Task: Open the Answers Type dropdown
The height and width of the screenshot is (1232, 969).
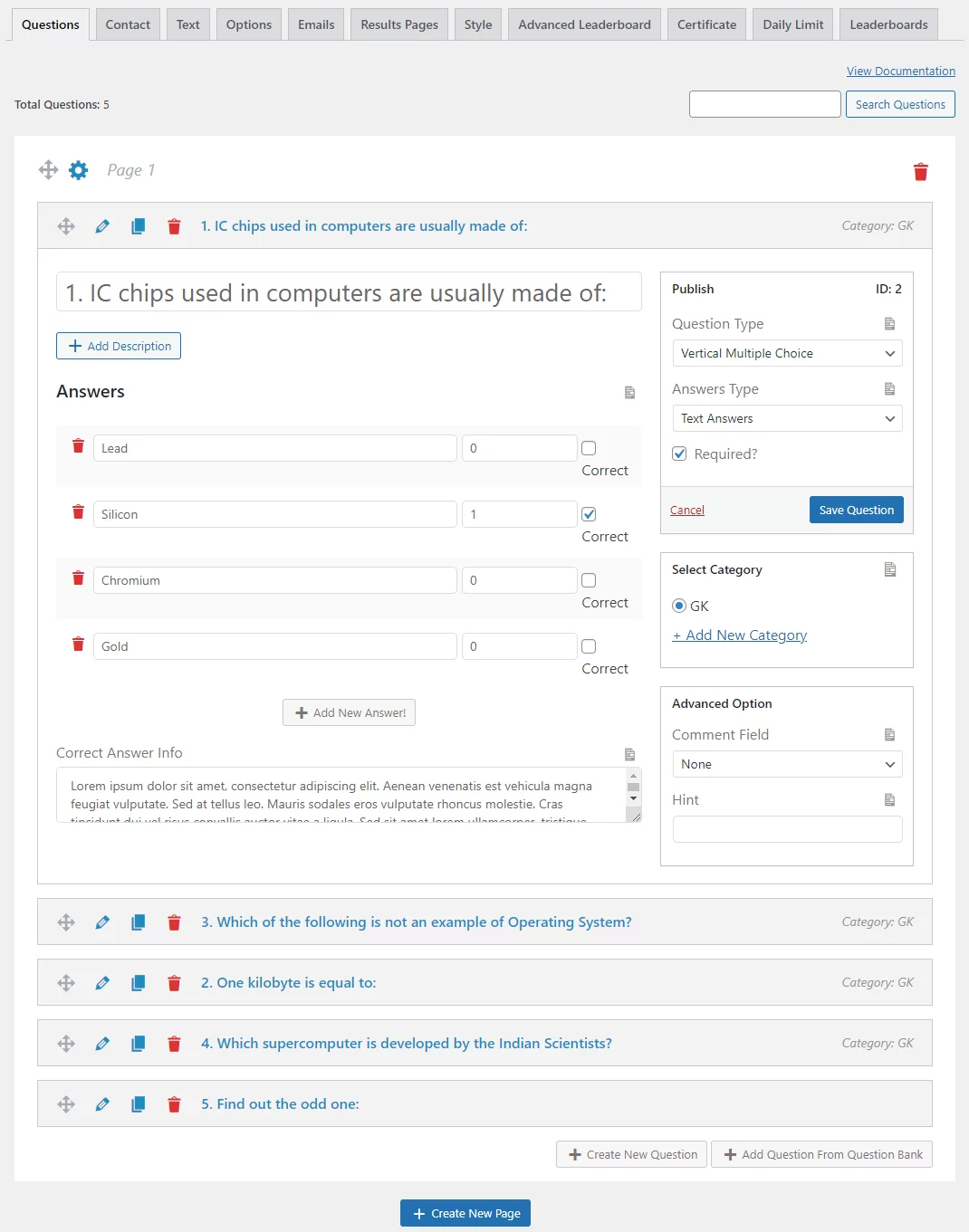Action: 787,418
